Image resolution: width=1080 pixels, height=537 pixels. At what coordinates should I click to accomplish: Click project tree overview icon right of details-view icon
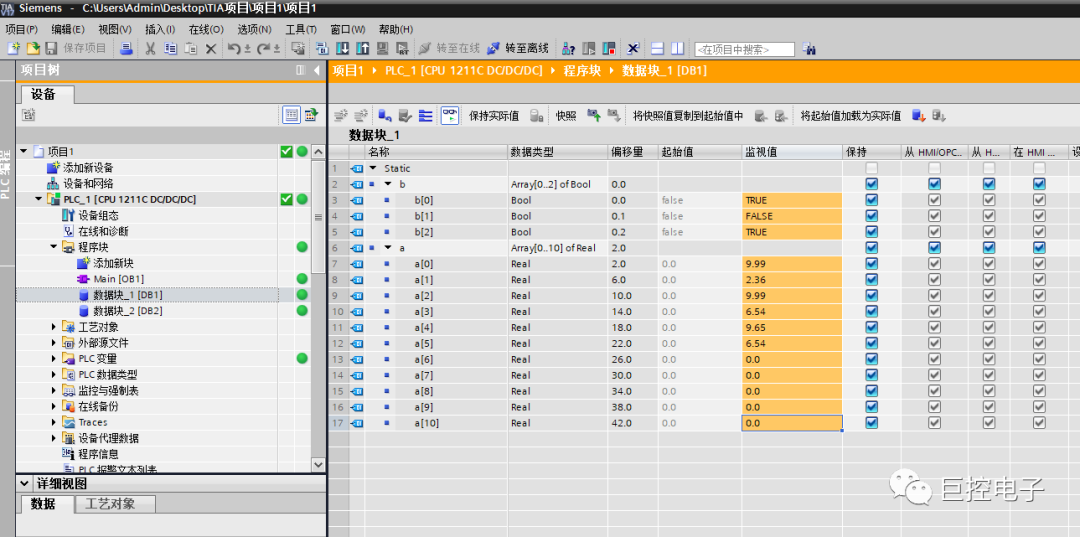311,115
